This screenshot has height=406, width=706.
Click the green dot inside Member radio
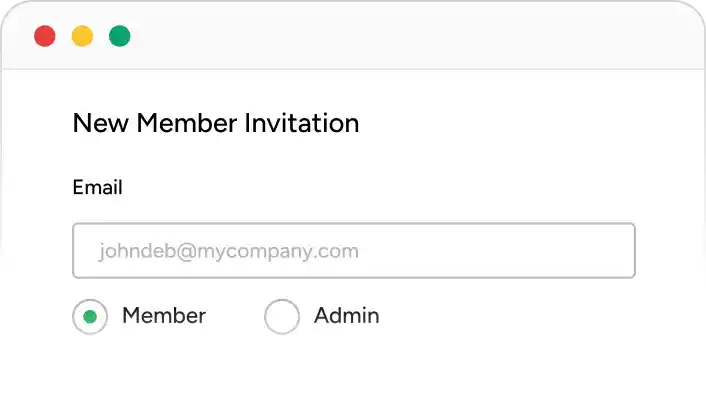pos(90,317)
